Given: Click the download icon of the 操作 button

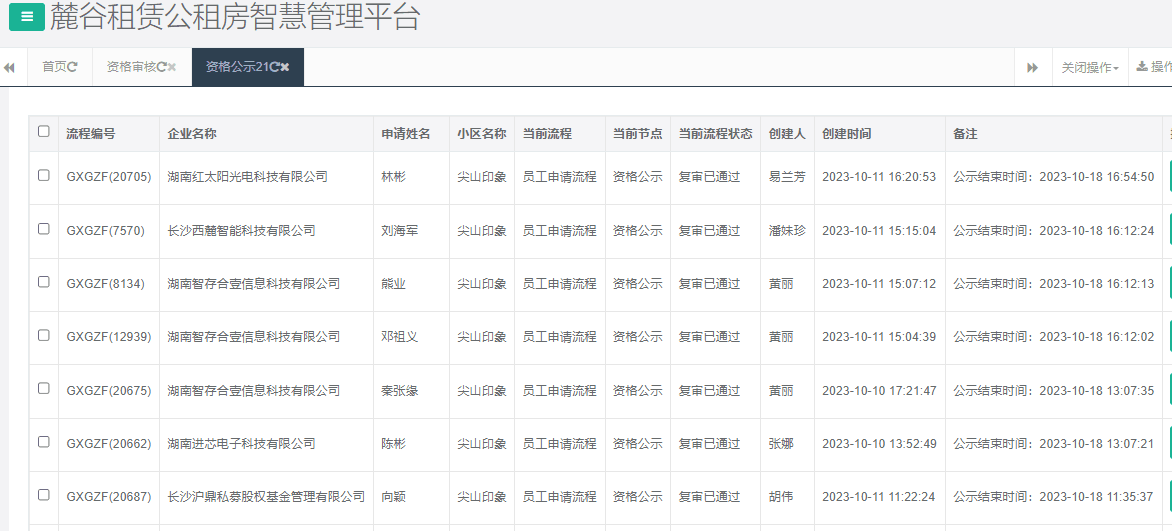Looking at the screenshot, I should [x=1141, y=67].
